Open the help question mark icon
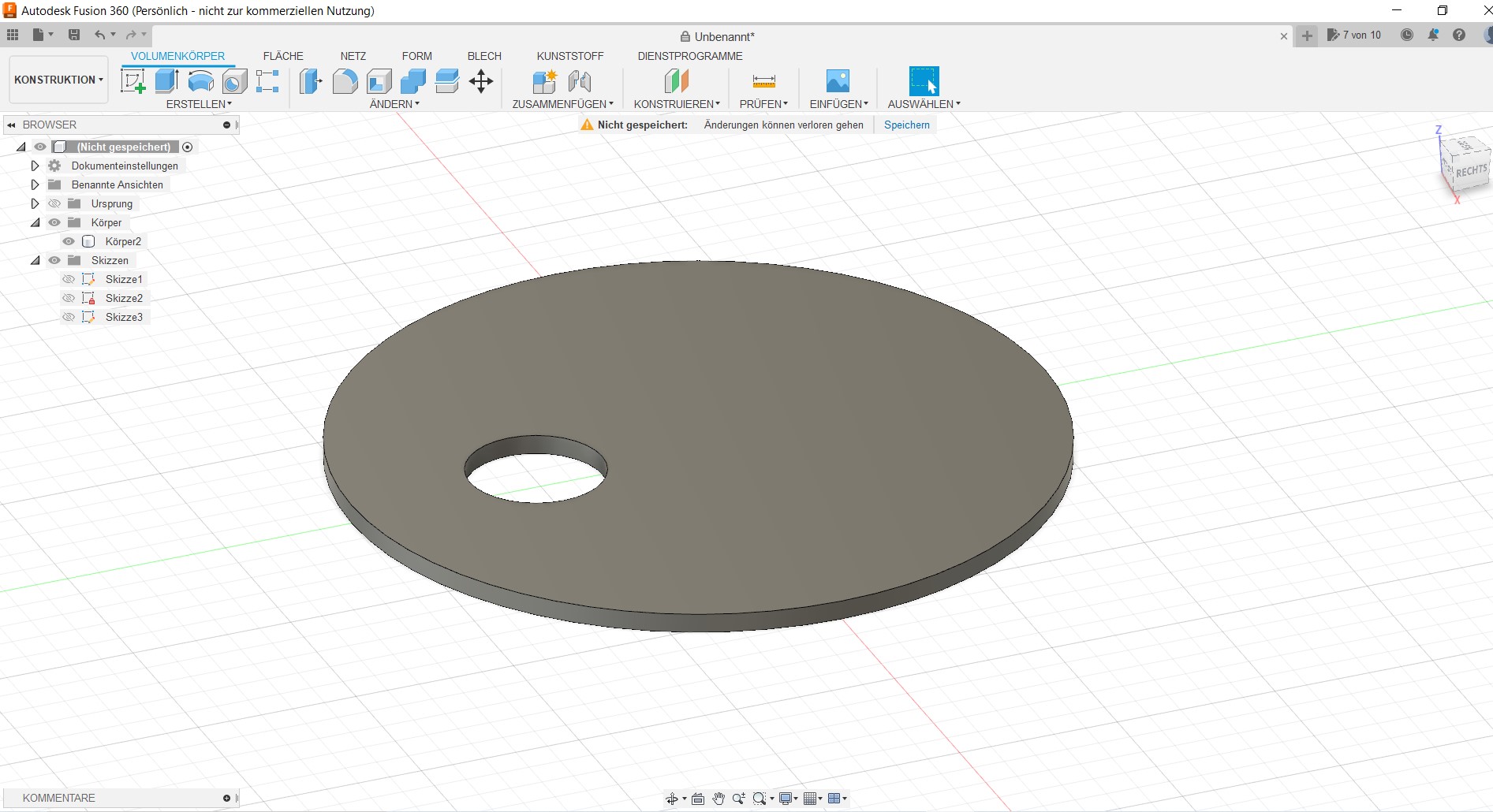The height and width of the screenshot is (812, 1493). coord(1459,35)
